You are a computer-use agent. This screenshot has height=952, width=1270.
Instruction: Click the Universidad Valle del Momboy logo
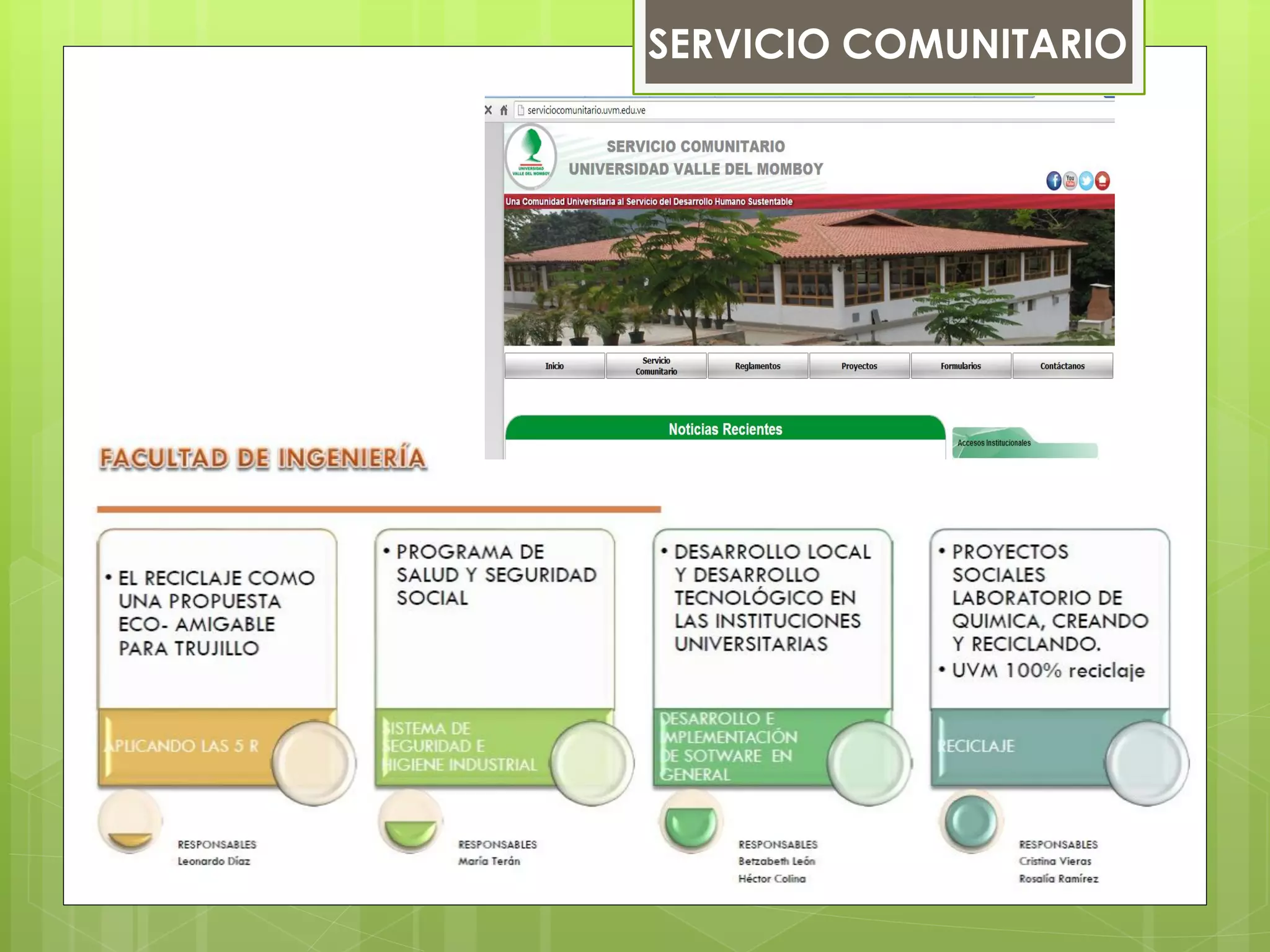coord(531,156)
